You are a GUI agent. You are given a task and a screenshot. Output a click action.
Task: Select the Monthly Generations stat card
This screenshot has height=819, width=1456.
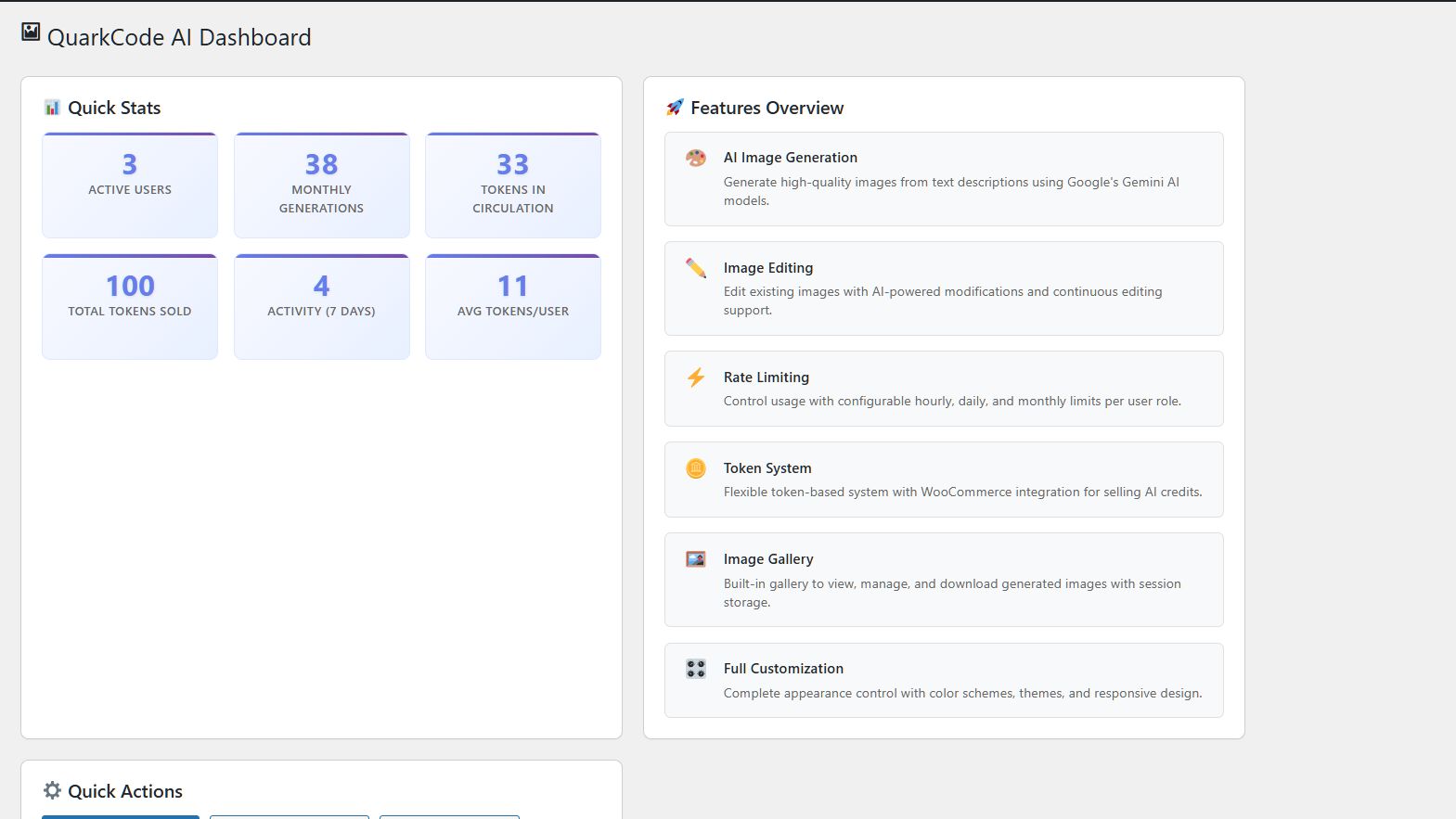pos(321,186)
